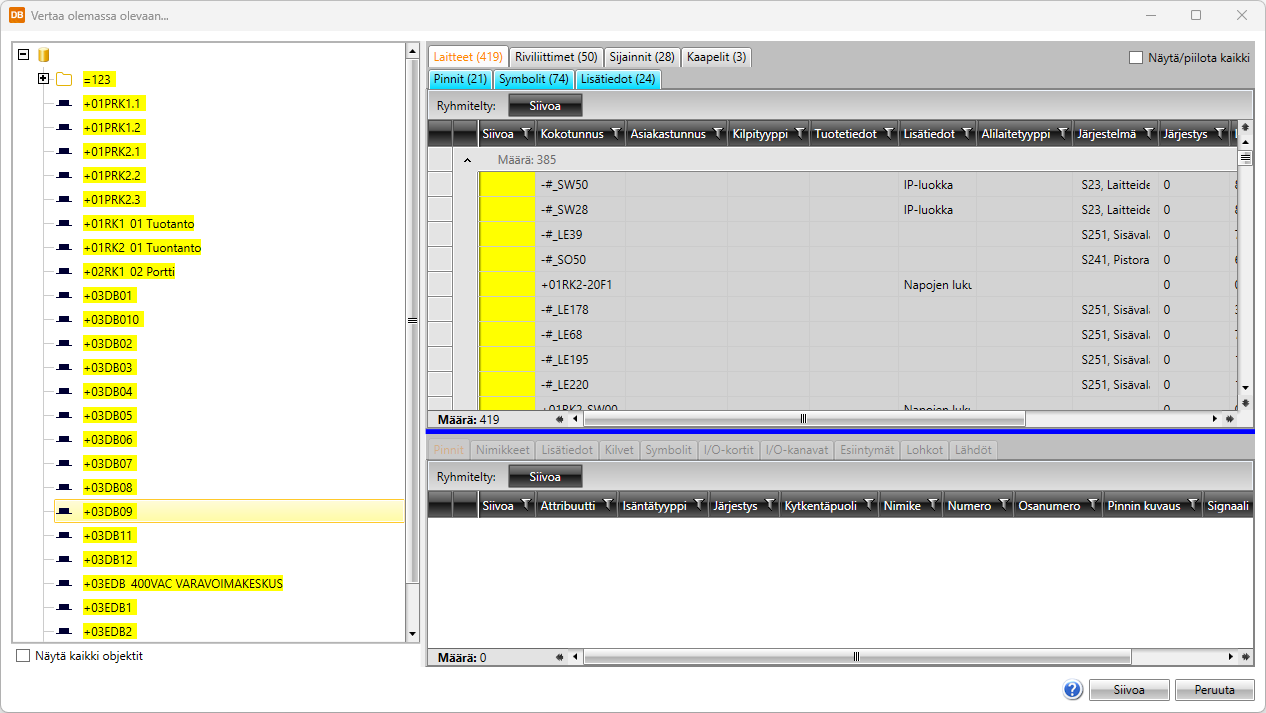Image resolution: width=1266 pixels, height=713 pixels.
Task: Click the Peruuta cancel button
Action: coord(1214,690)
